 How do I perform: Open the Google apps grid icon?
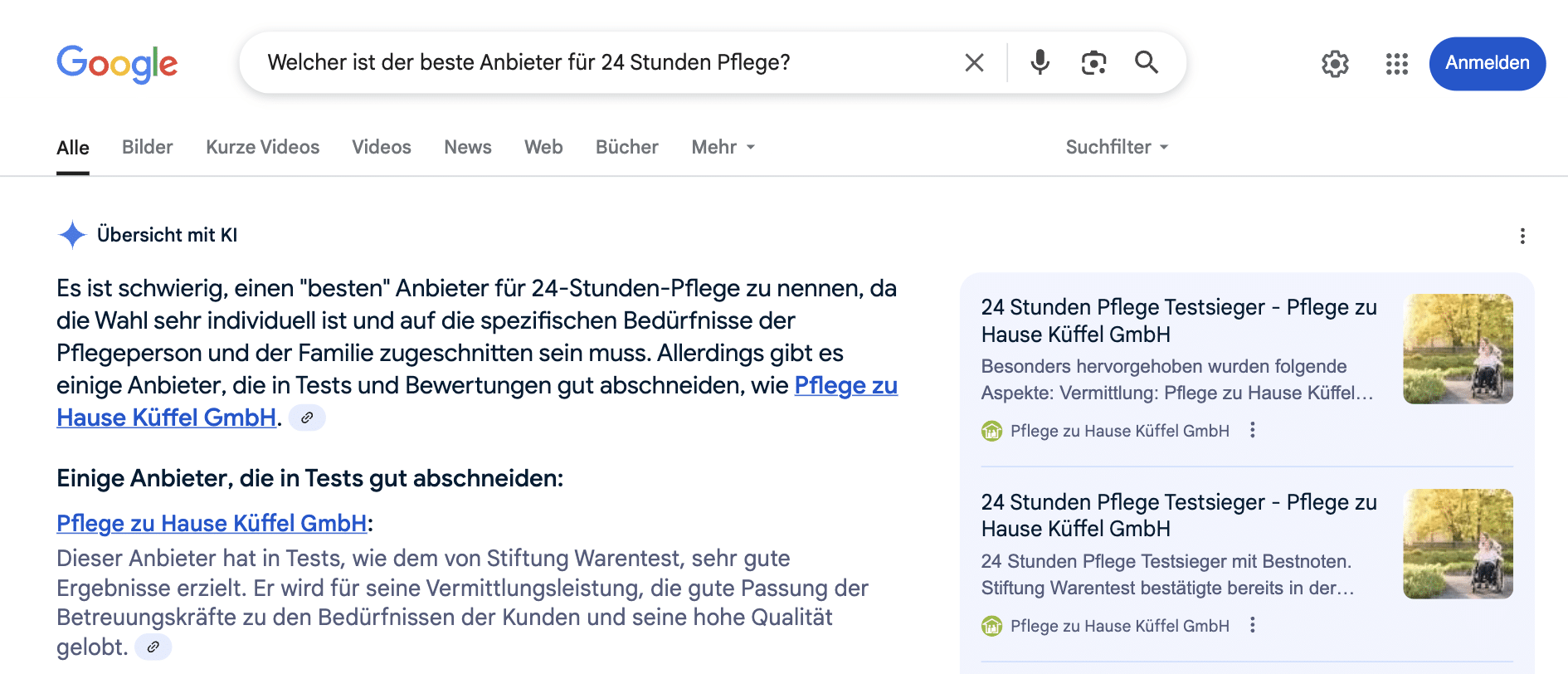coord(1397,64)
